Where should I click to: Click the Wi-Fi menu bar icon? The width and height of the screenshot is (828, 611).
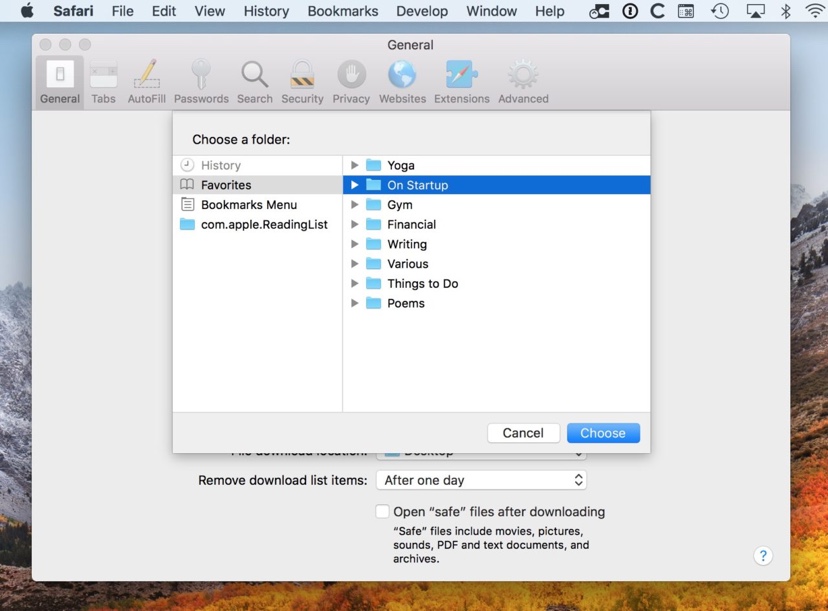tap(816, 11)
